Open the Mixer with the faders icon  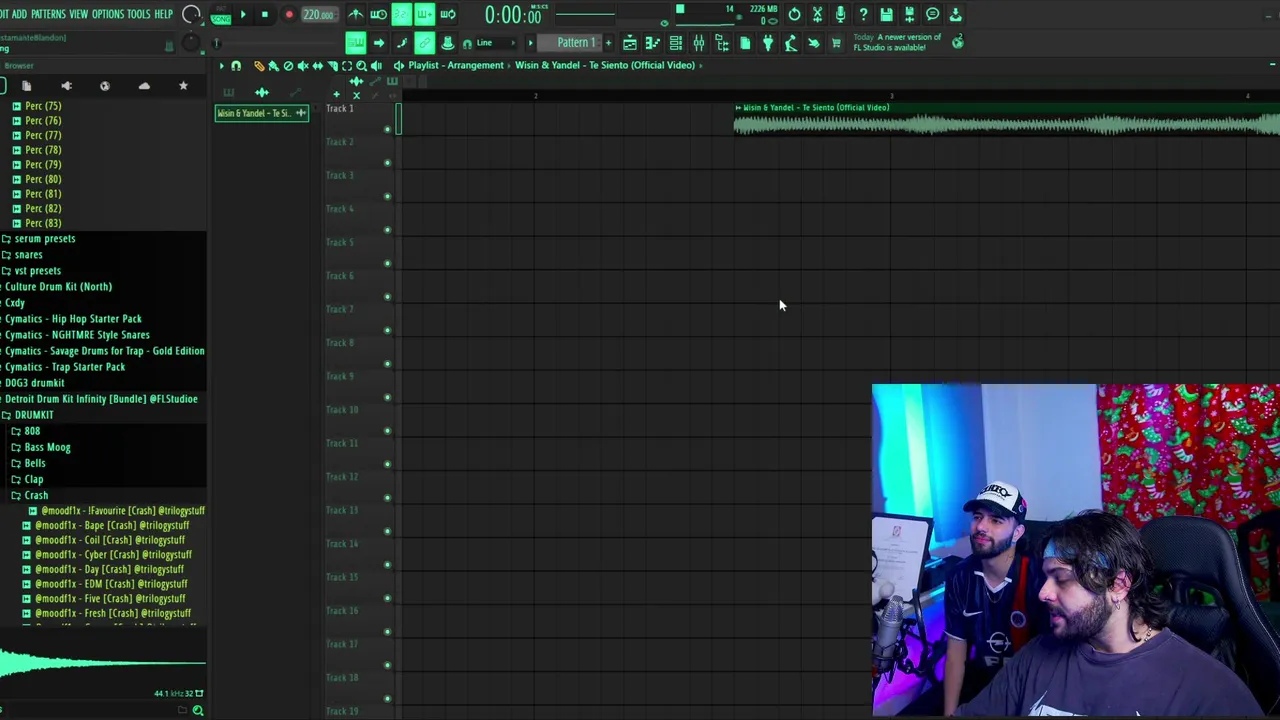click(698, 43)
